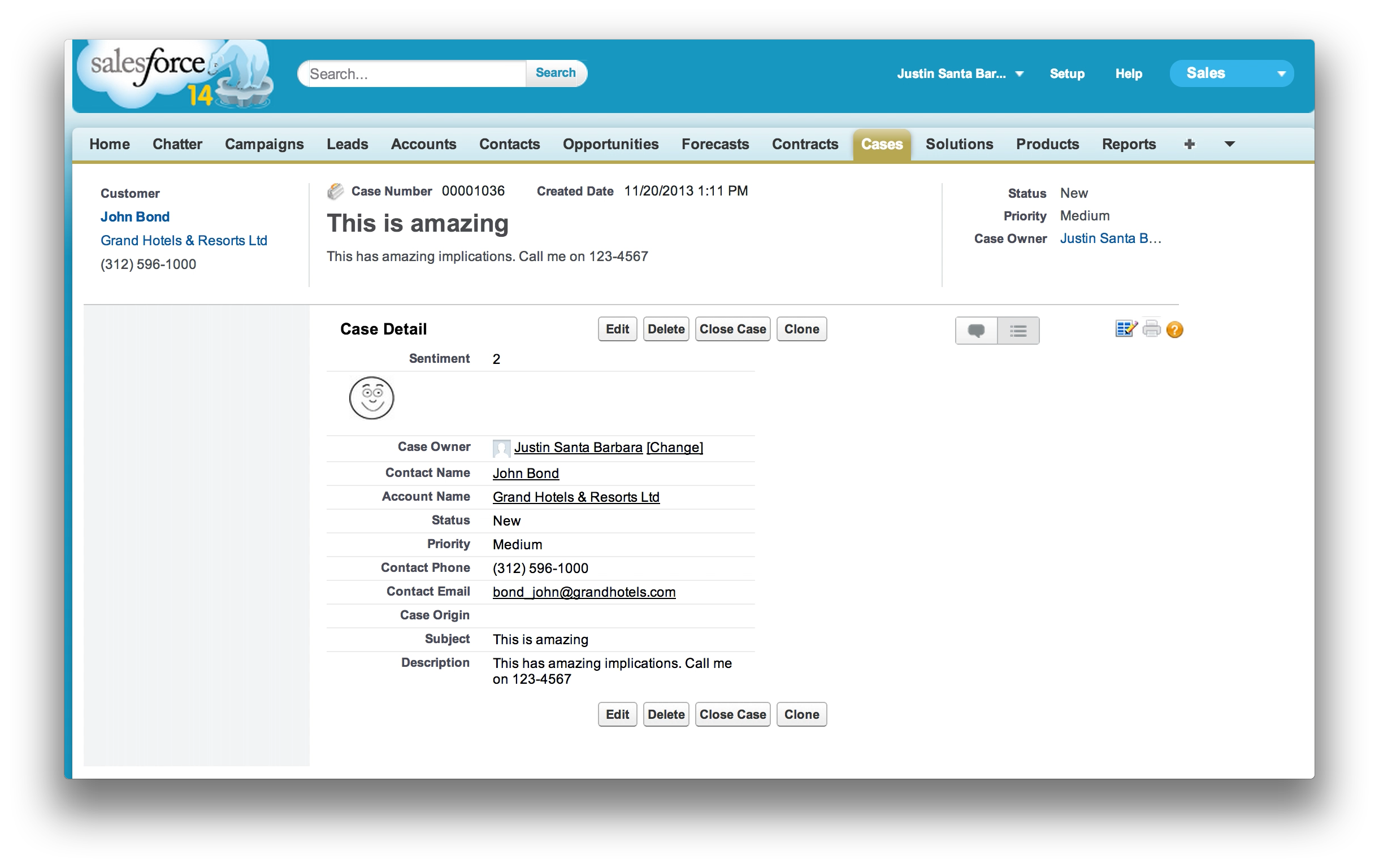Click the bottom Clone button
Screen dimensions: 1379x868
[801, 714]
